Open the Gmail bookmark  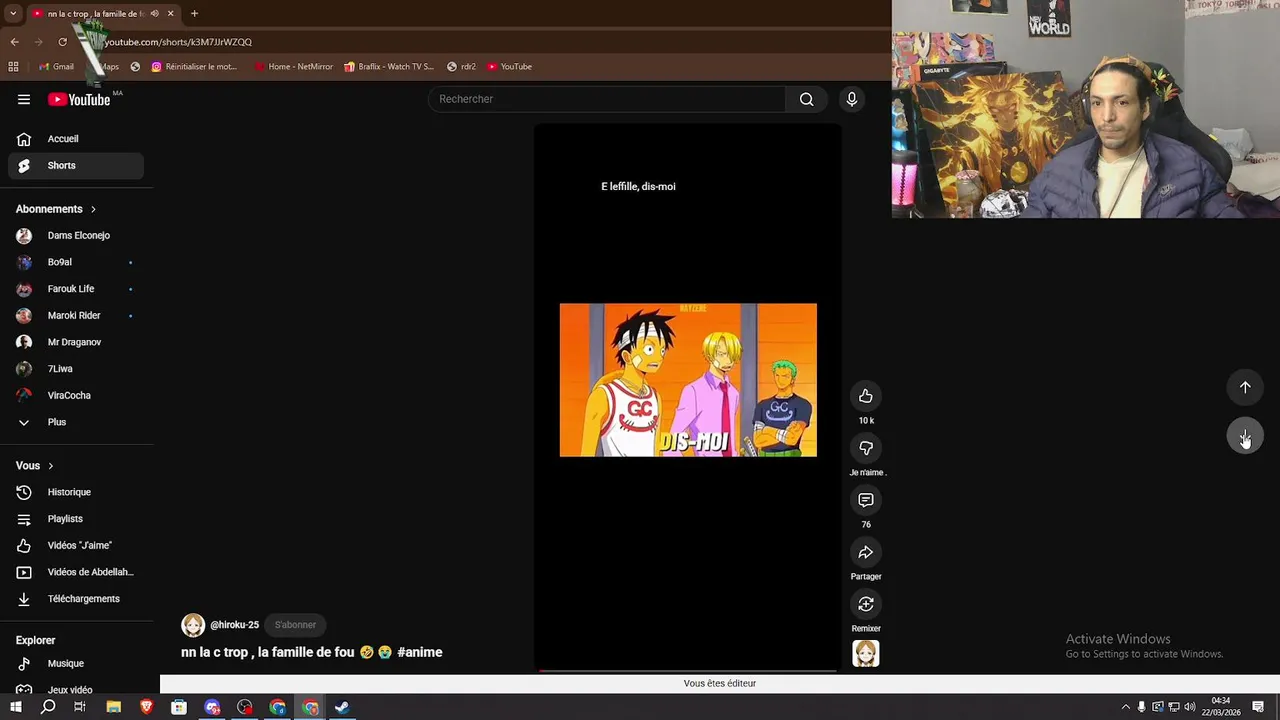[x=56, y=67]
